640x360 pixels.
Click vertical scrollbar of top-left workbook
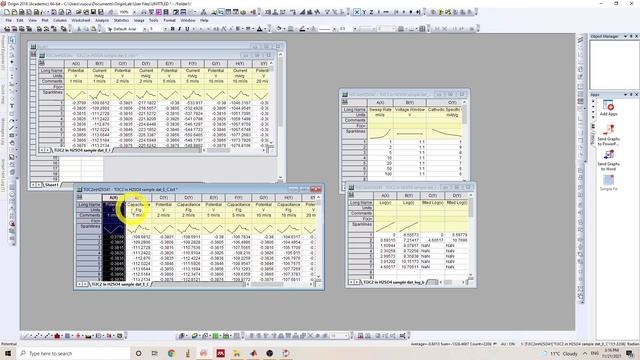coord(271,104)
